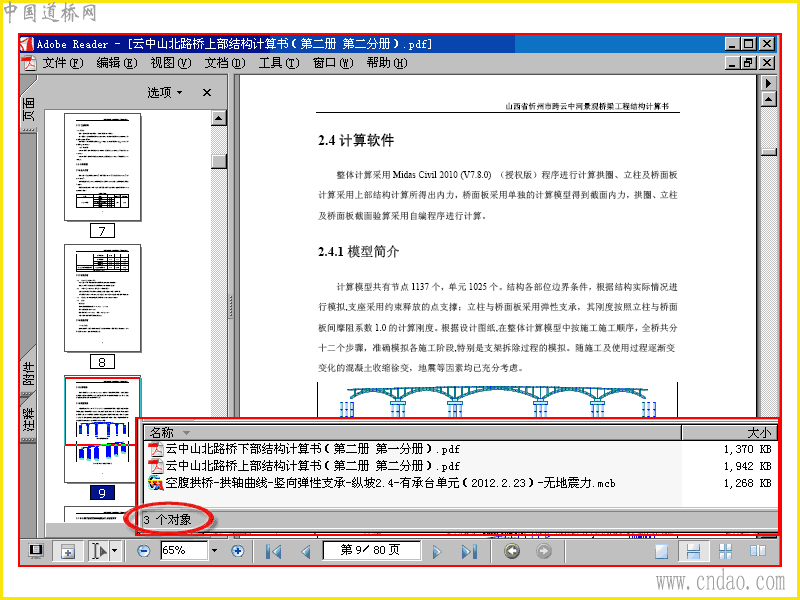Go to next page arrow
This screenshot has height=600, width=800.
point(436,552)
